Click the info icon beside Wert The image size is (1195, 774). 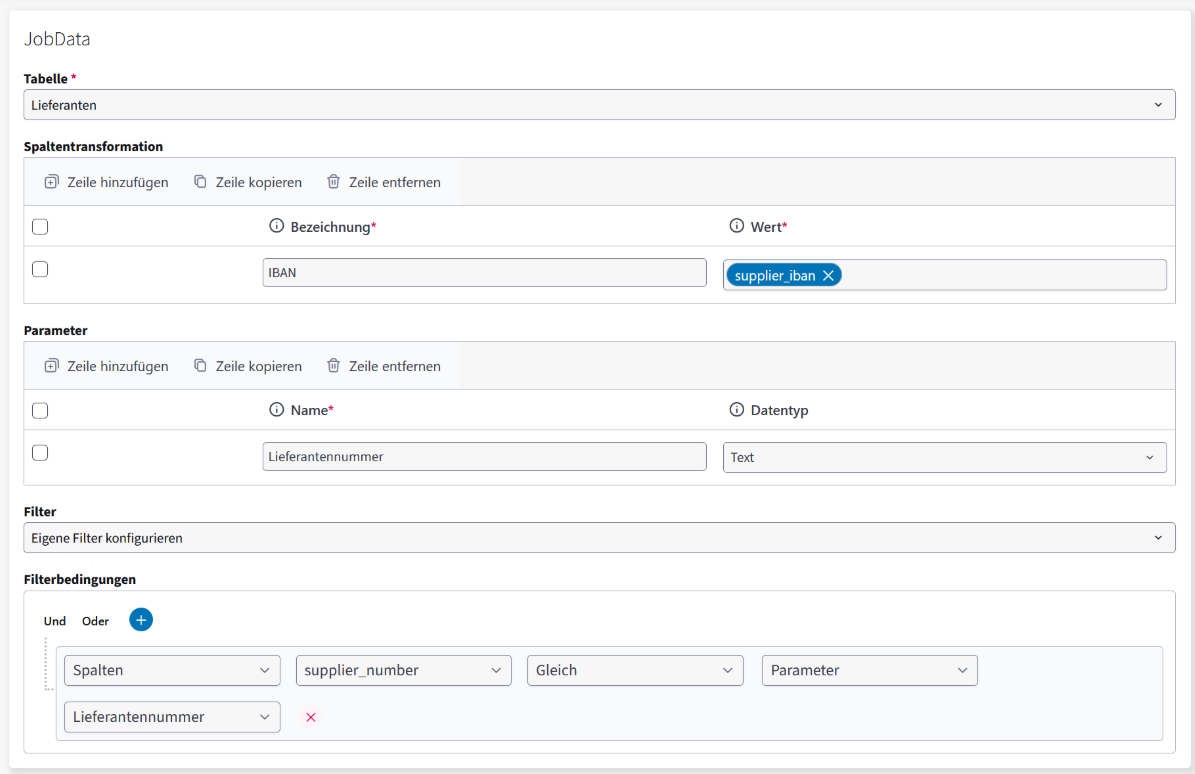(736, 226)
